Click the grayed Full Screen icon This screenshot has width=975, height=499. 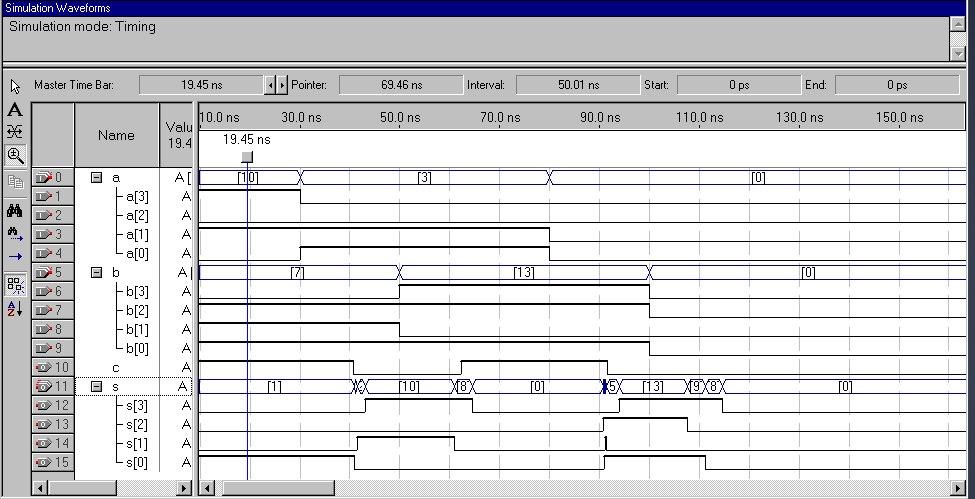coord(16,182)
